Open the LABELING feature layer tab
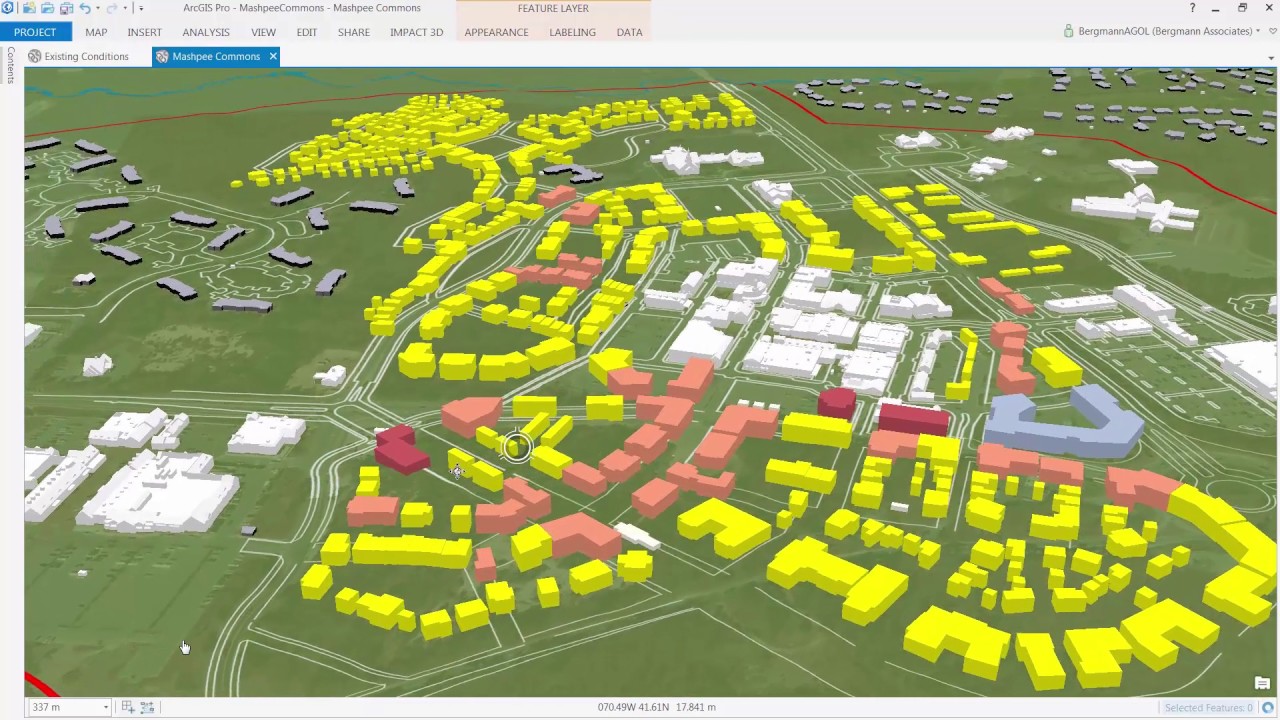The height and width of the screenshot is (720, 1280). 572,32
